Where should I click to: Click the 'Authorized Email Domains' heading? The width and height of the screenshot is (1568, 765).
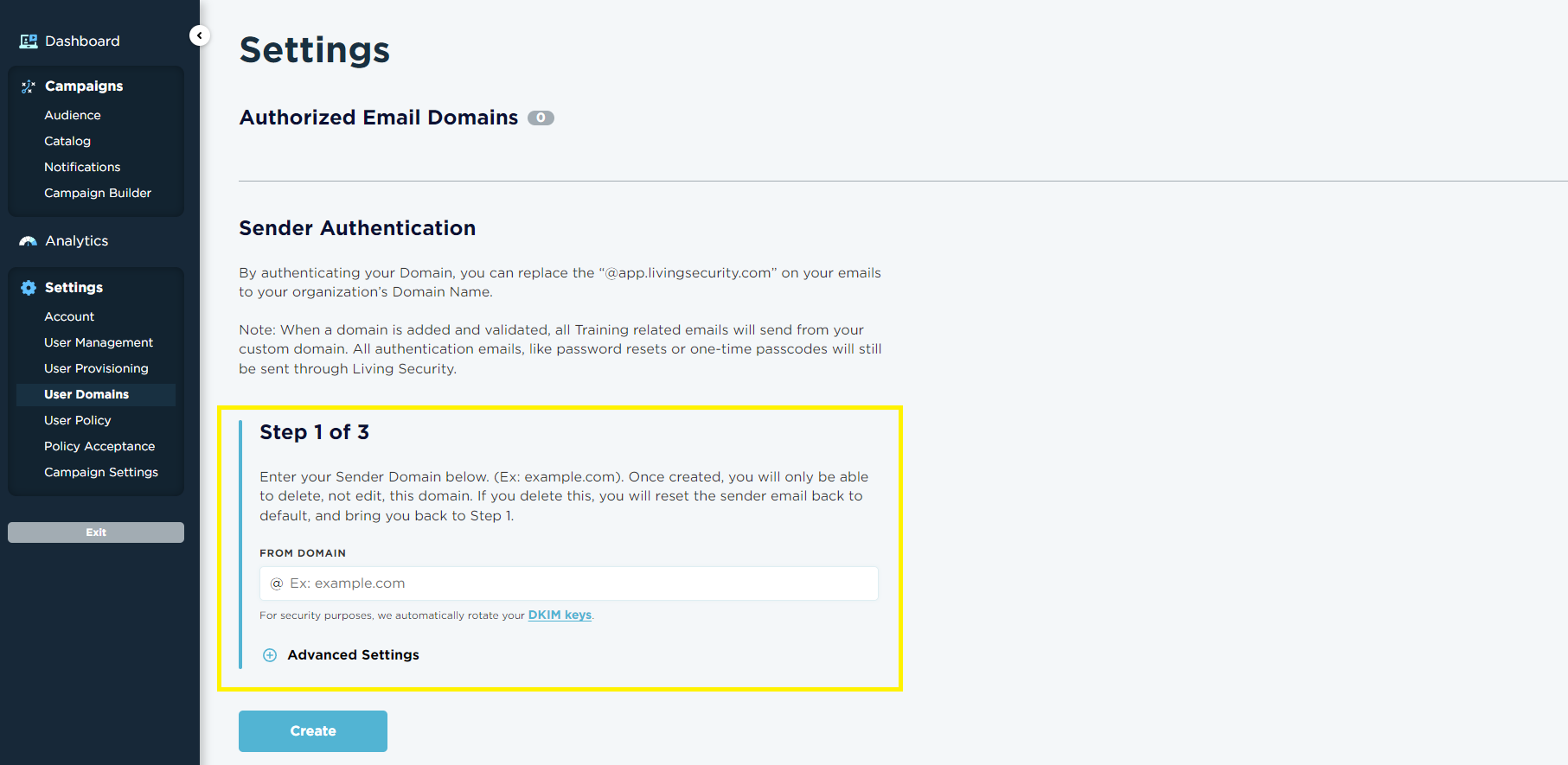(x=379, y=118)
